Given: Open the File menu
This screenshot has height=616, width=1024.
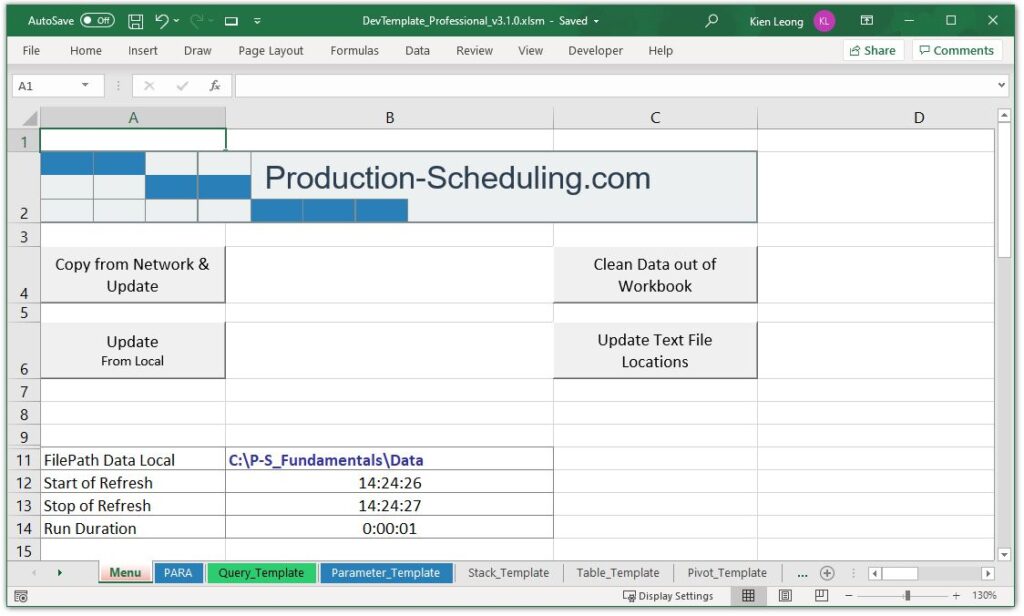Looking at the screenshot, I should click(31, 50).
